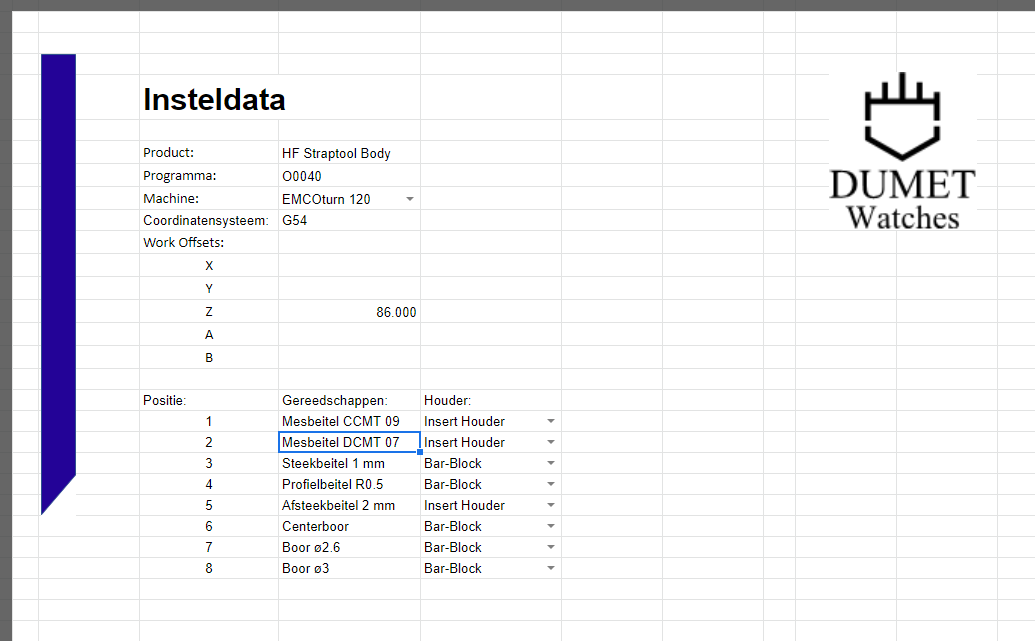Open the Houder dropdown in the Centerboor row
Viewport: 1035px width, 641px height.
pyautogui.click(x=551, y=526)
